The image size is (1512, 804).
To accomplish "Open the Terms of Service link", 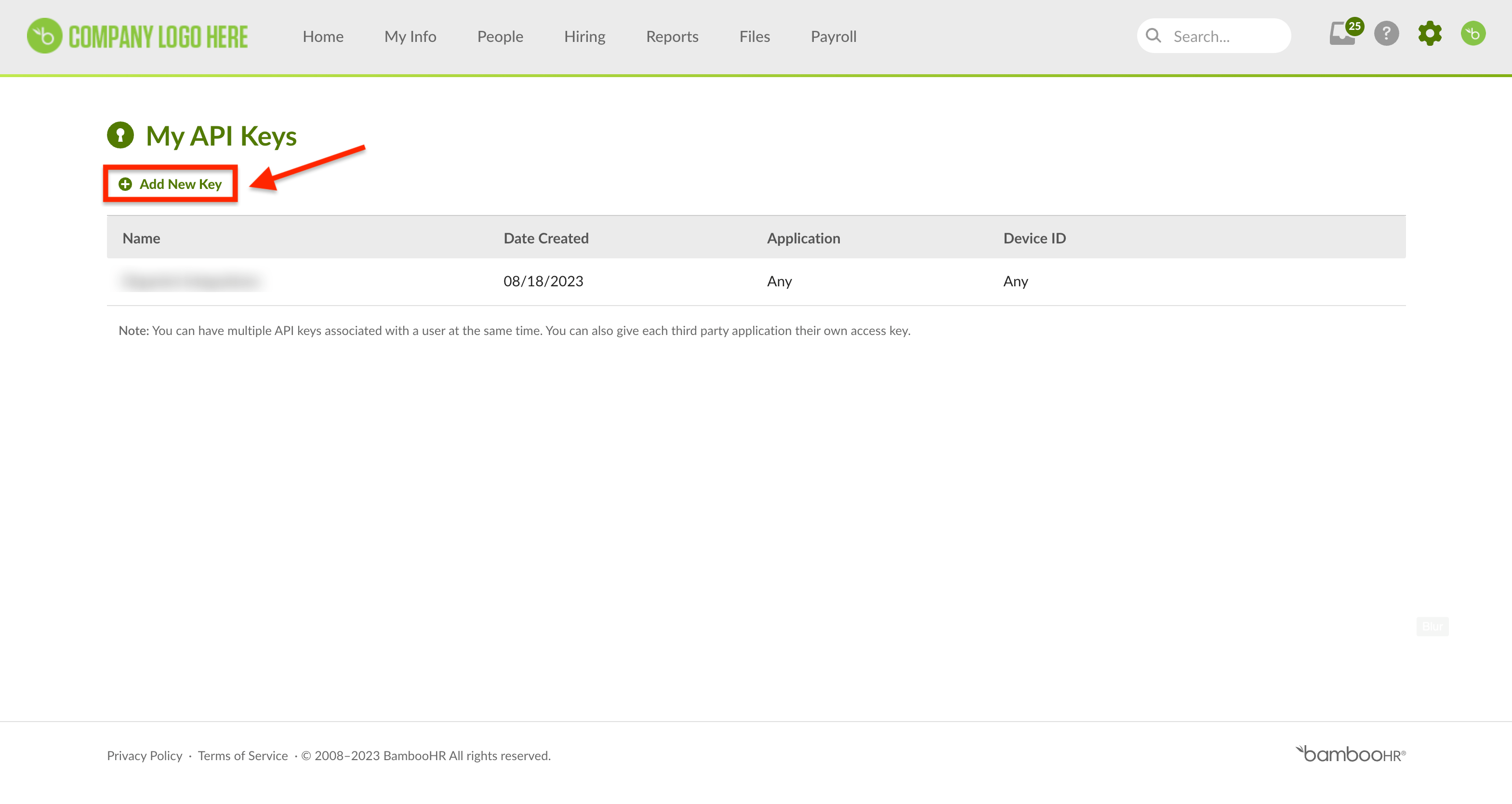I will click(242, 755).
